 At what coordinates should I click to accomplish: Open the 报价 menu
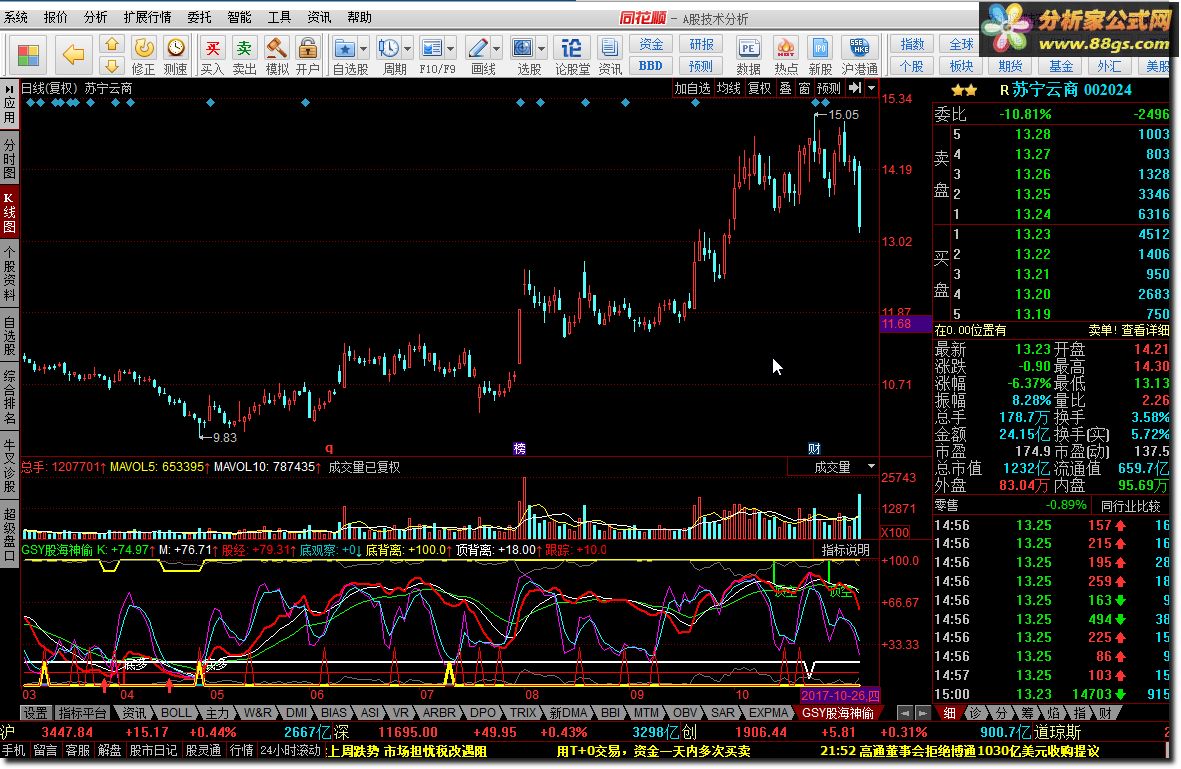click(56, 17)
